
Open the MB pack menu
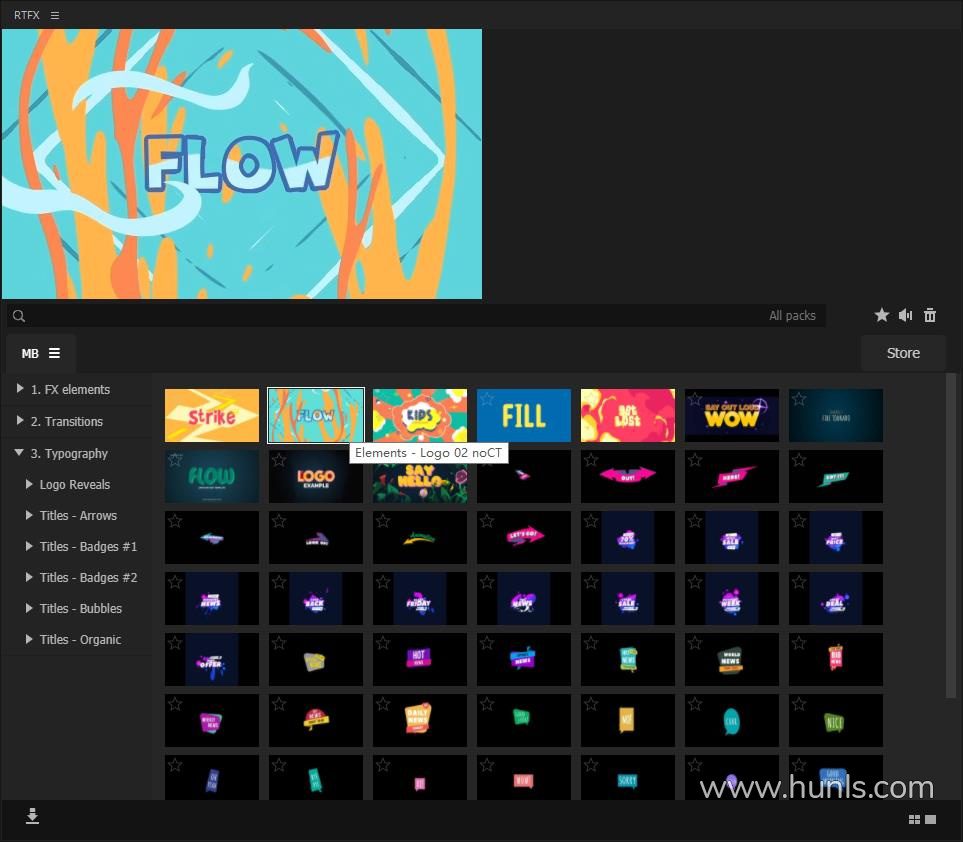(x=41, y=353)
